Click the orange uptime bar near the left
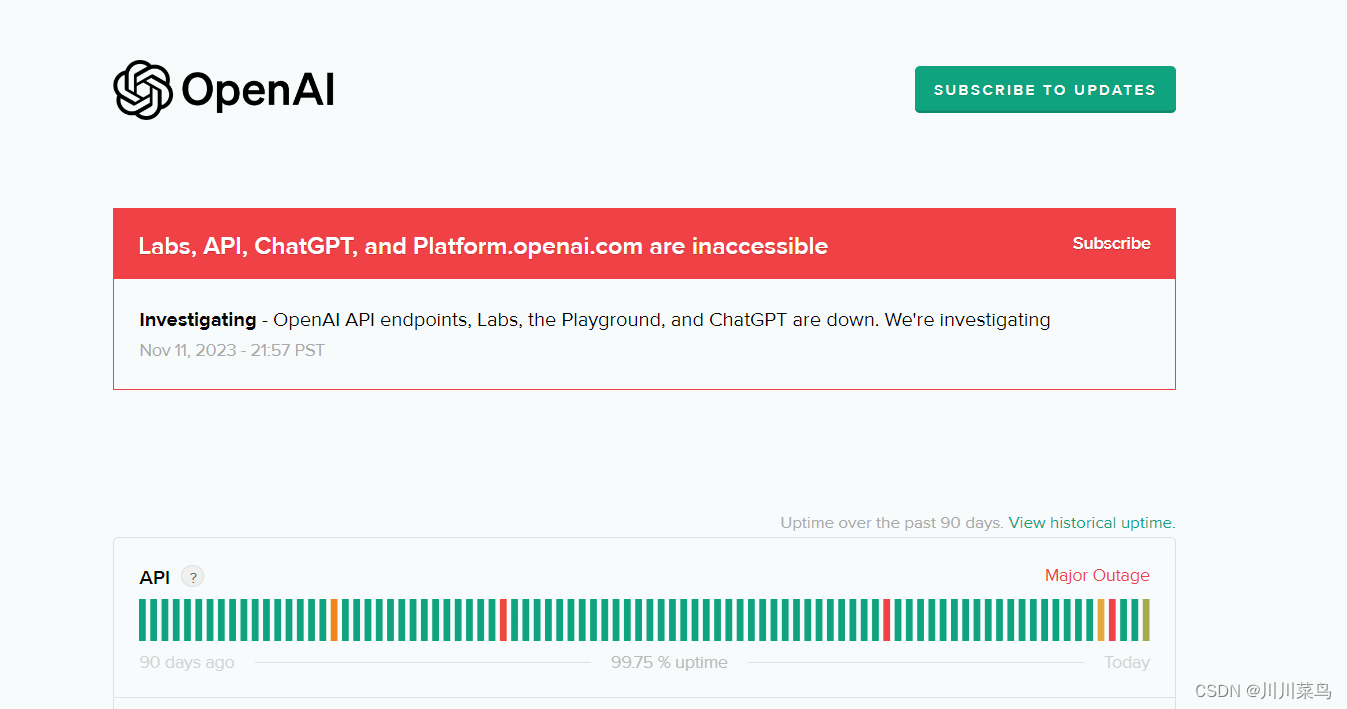The image size is (1347, 709). click(334, 620)
